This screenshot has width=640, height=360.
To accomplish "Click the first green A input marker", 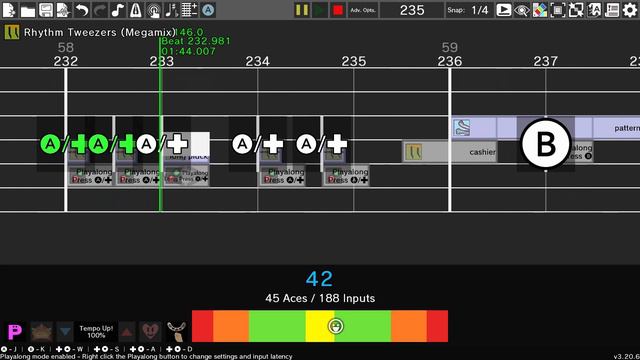I will 50,144.
